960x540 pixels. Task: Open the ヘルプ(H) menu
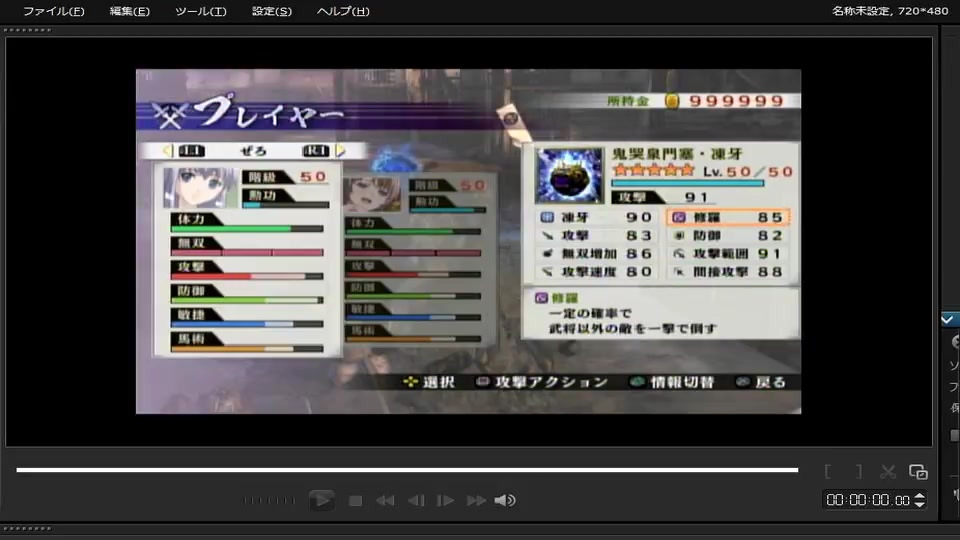343,11
